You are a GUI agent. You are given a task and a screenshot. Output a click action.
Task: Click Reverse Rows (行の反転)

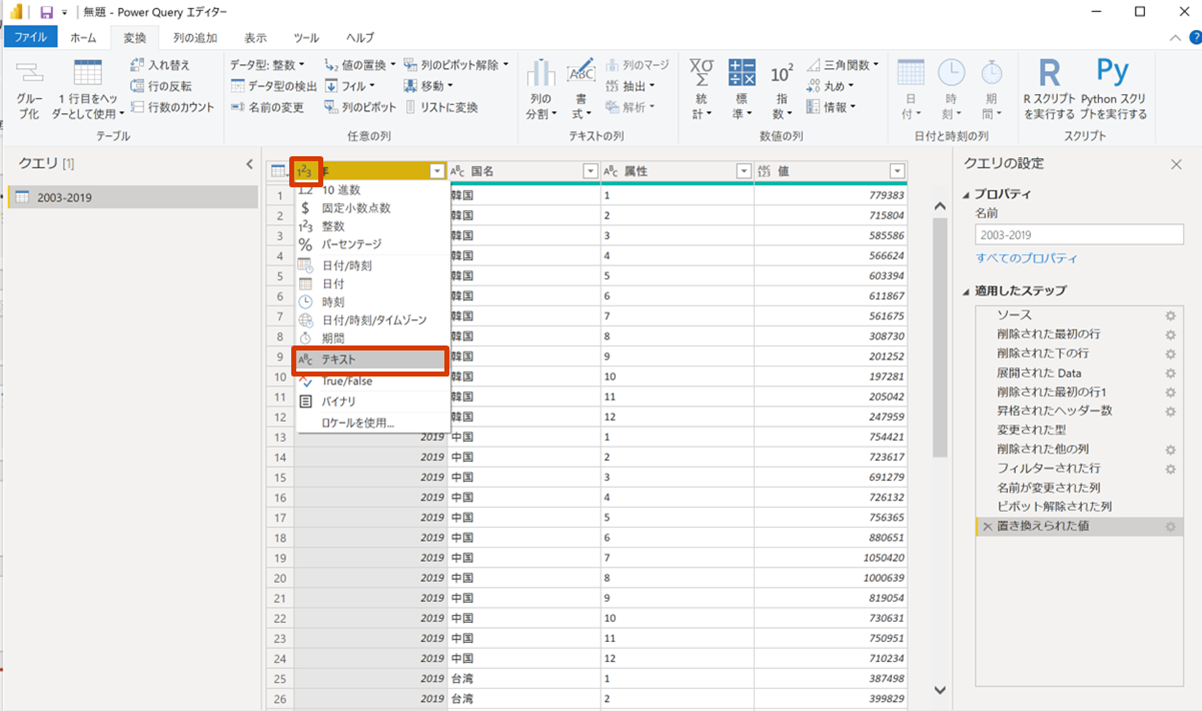pos(161,86)
